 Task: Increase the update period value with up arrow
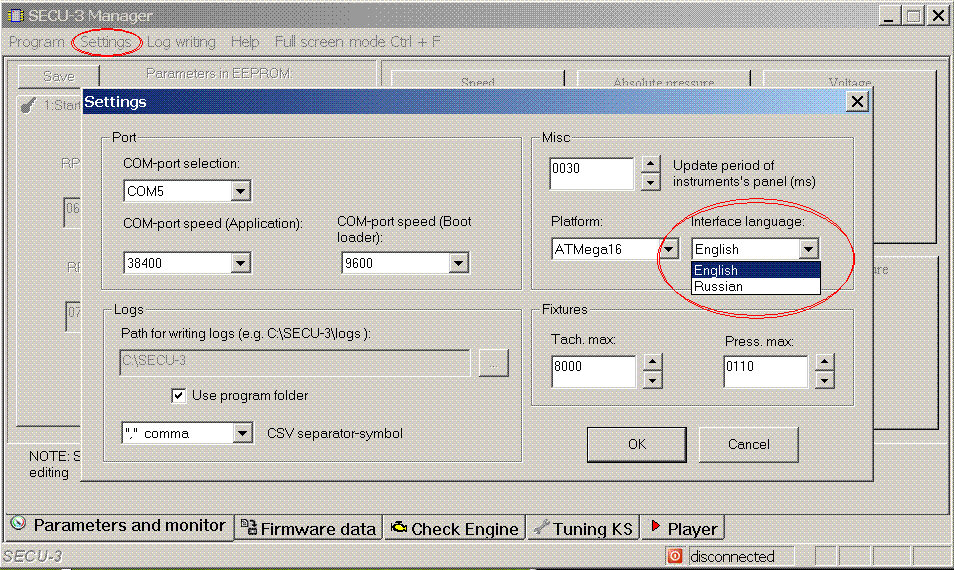[x=650, y=165]
